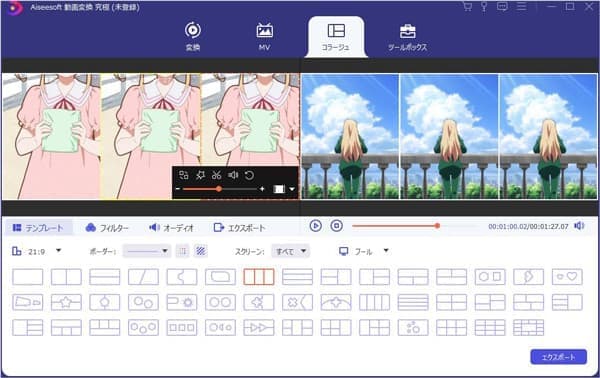Open the フィルター filter sub-tab

click(107, 228)
